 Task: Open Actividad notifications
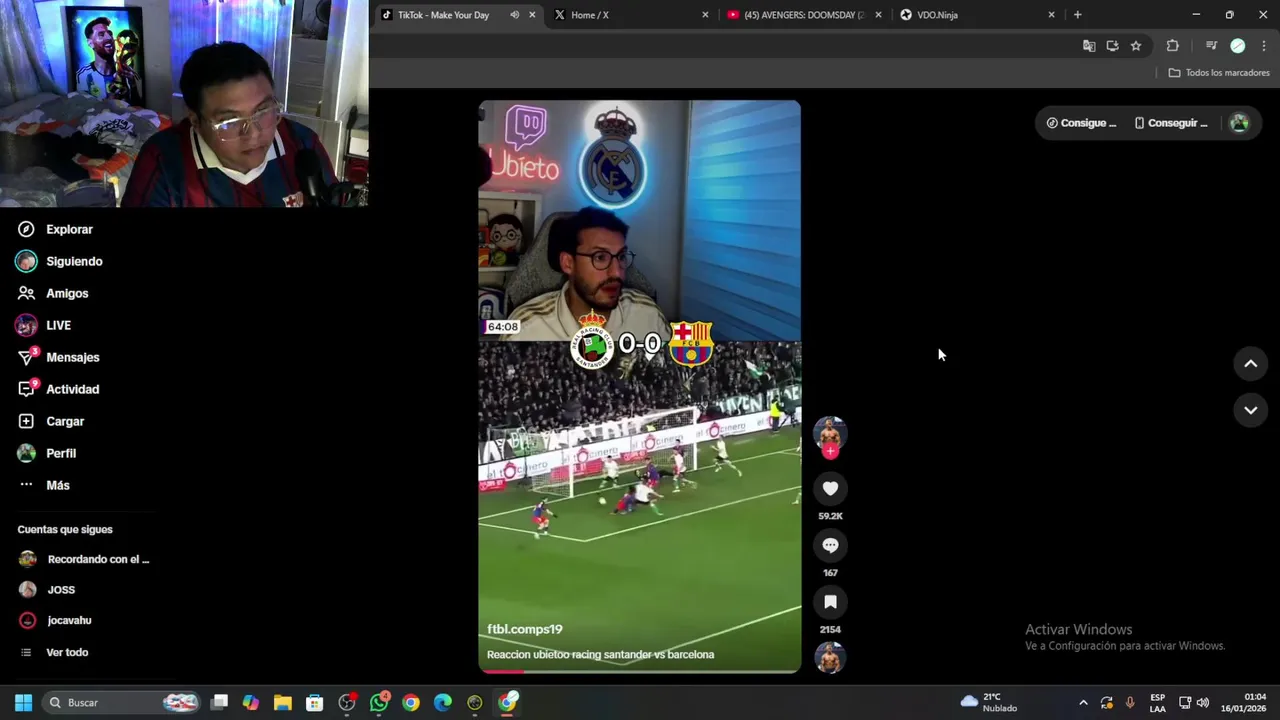tap(58, 389)
